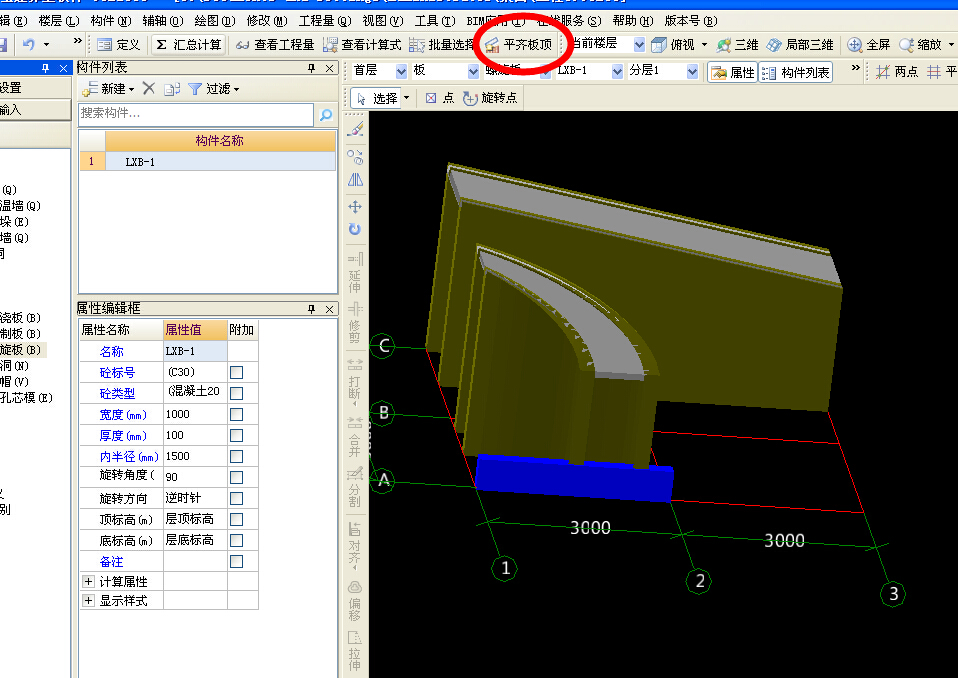Image resolution: width=958 pixels, height=678 pixels.
Task: Tick the 顶标高(m) 附加 checkbox
Action: 236,519
